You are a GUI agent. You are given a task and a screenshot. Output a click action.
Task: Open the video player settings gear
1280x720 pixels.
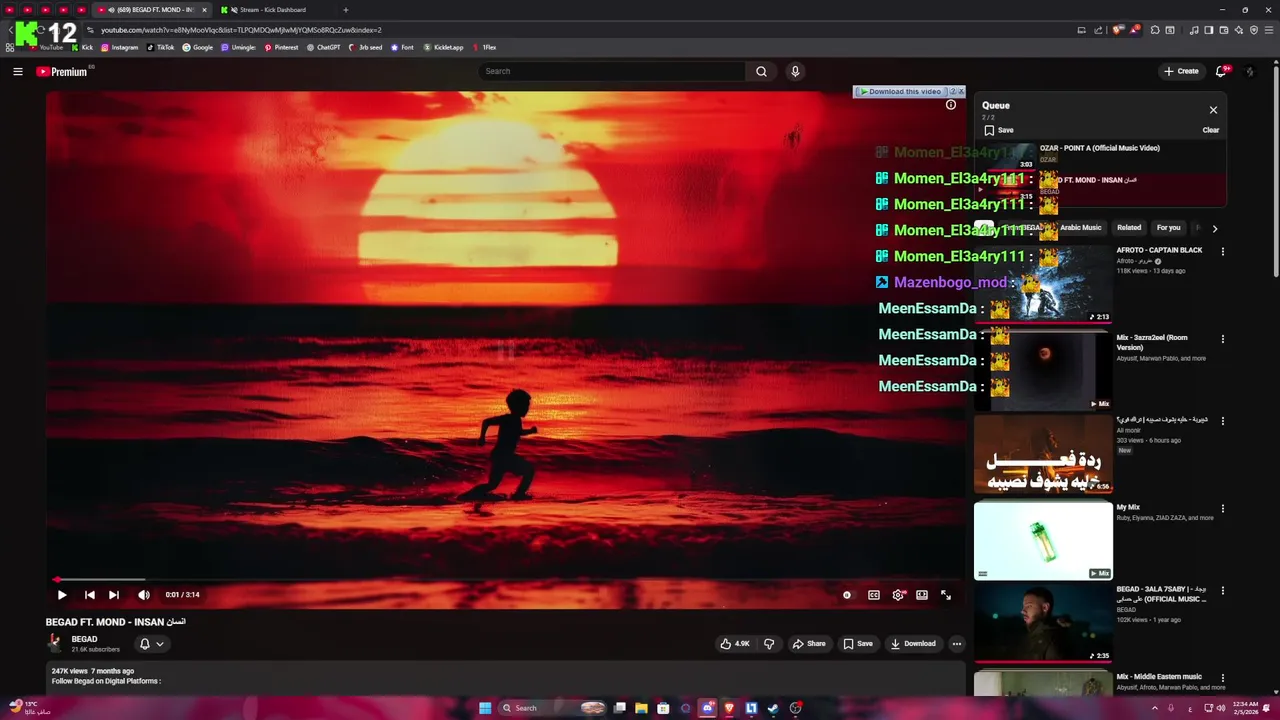click(898, 595)
